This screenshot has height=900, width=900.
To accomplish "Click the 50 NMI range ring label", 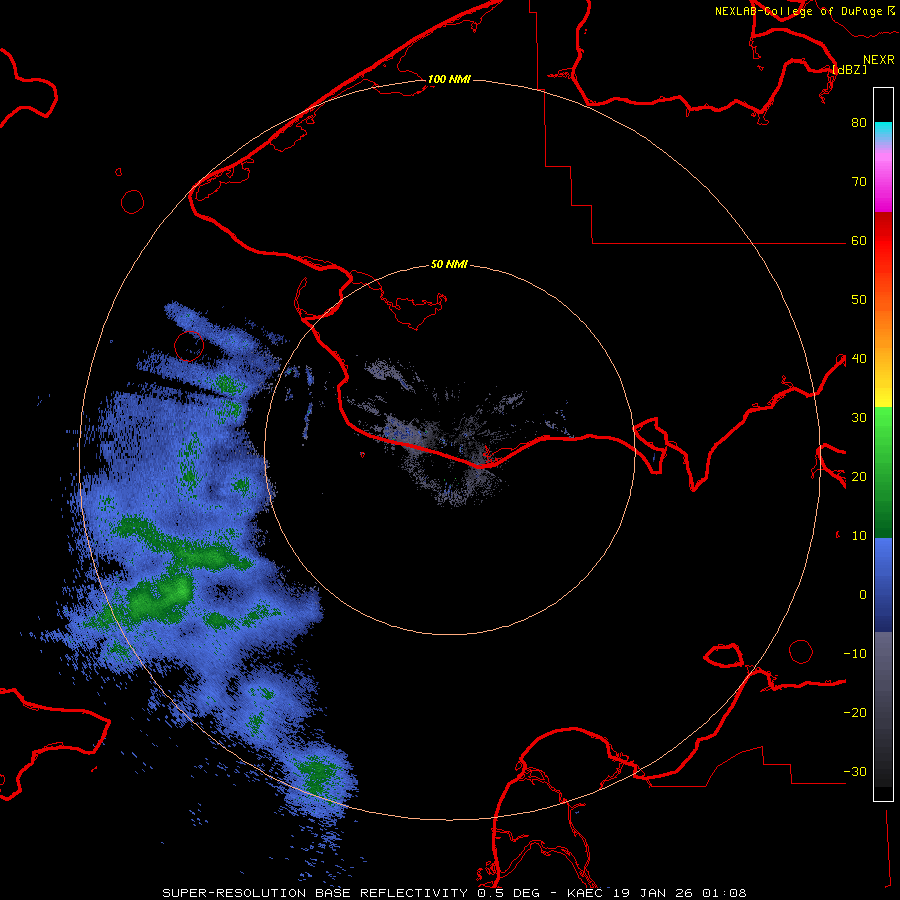I will (449, 264).
